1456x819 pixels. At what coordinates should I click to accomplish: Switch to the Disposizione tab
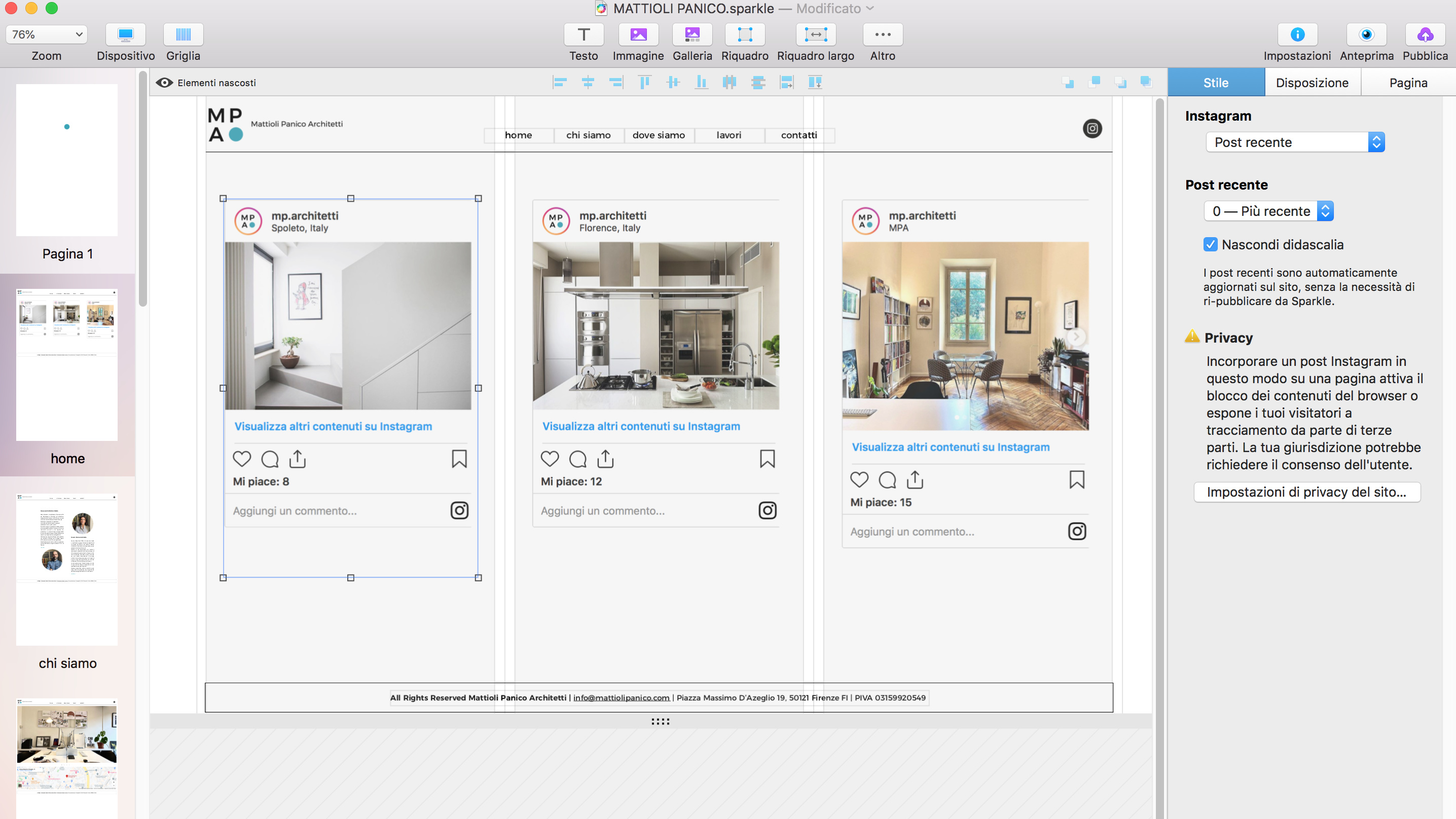pyautogui.click(x=1312, y=83)
